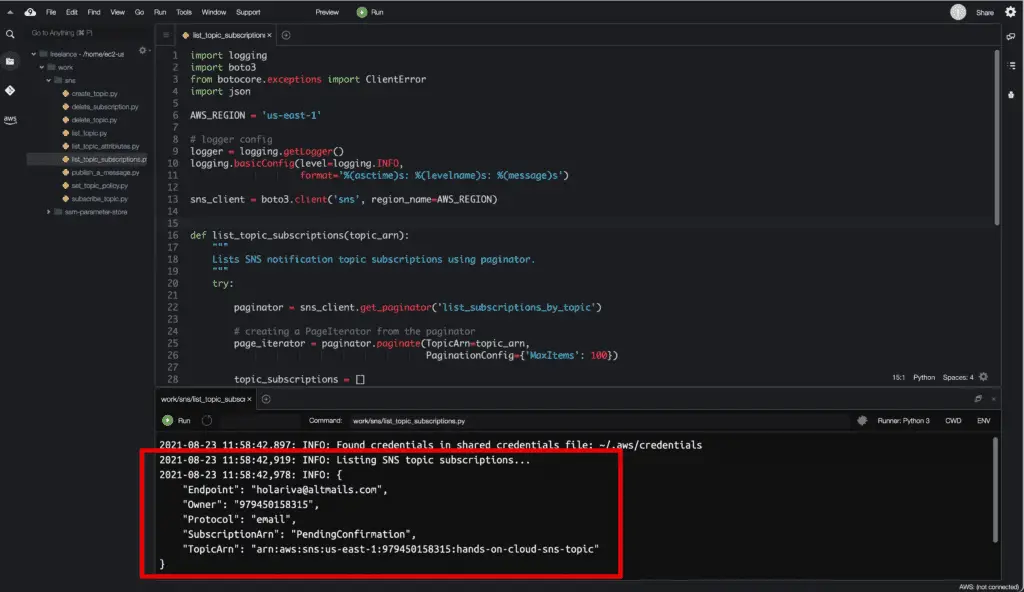Expand the ssm-parameter-store folder

click(x=49, y=212)
